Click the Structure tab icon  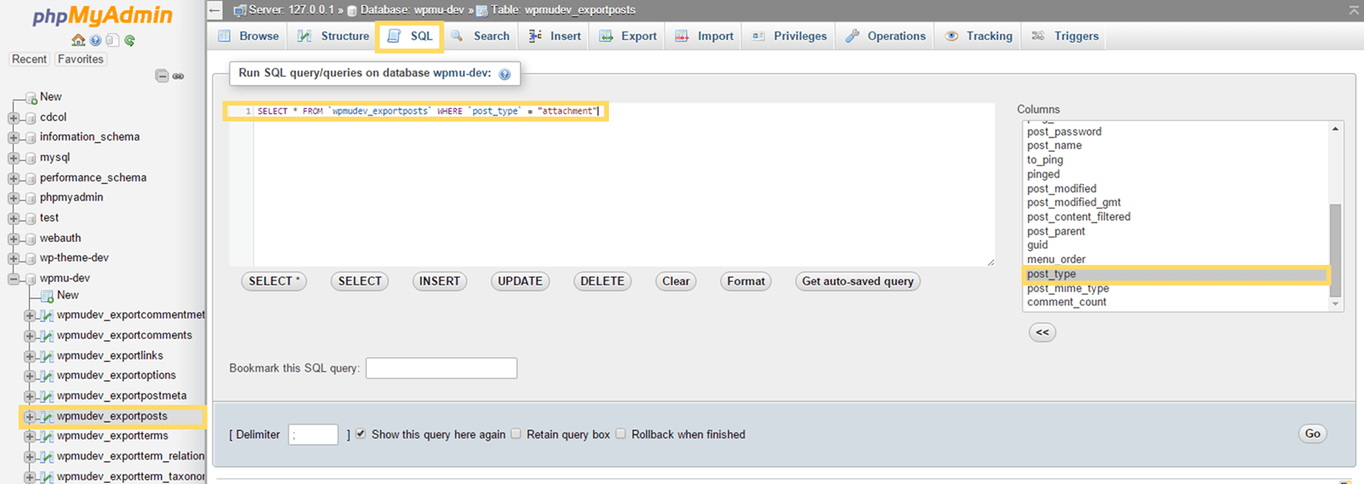tap(305, 36)
